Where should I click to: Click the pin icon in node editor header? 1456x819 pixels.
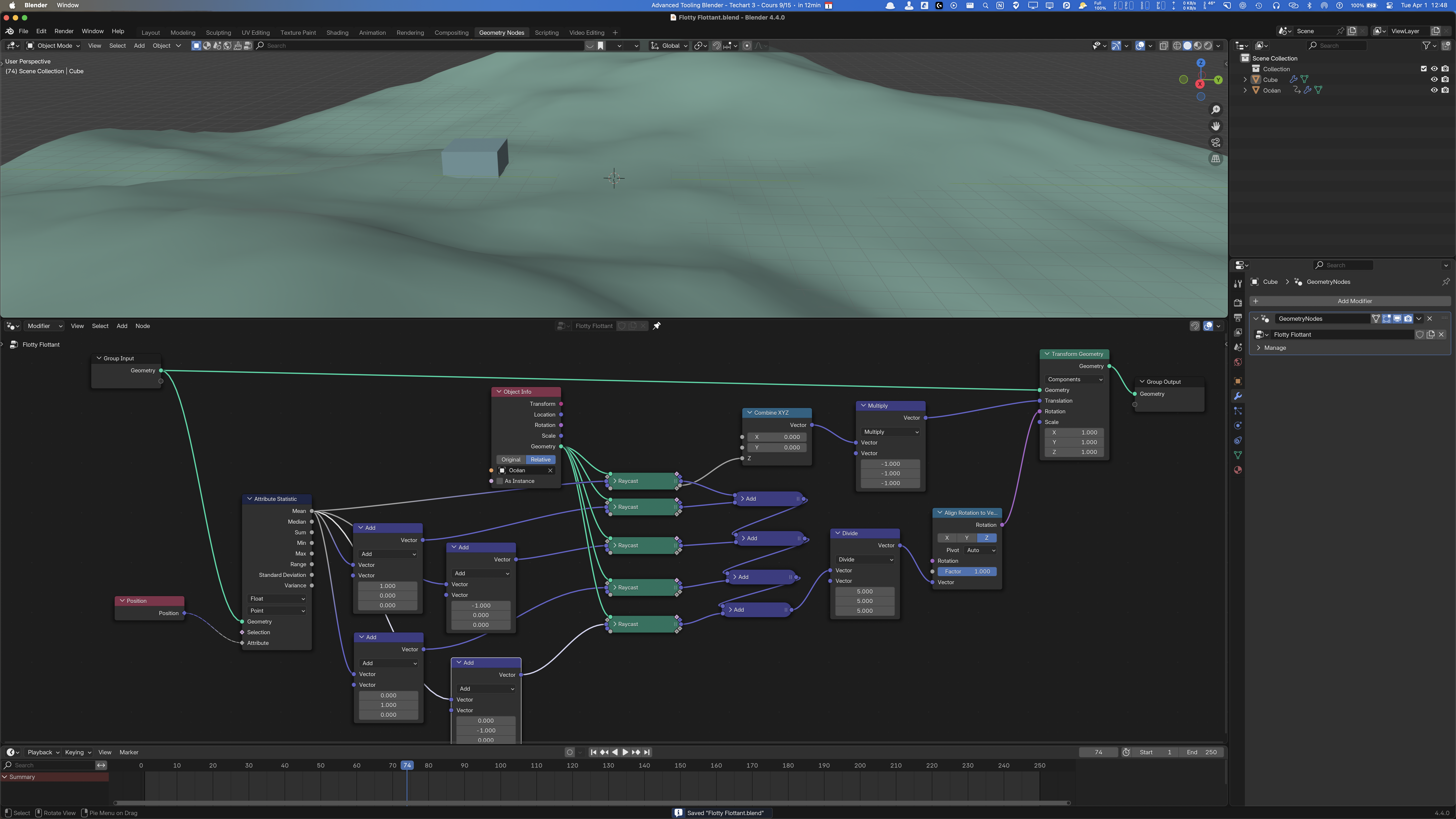tap(657, 326)
